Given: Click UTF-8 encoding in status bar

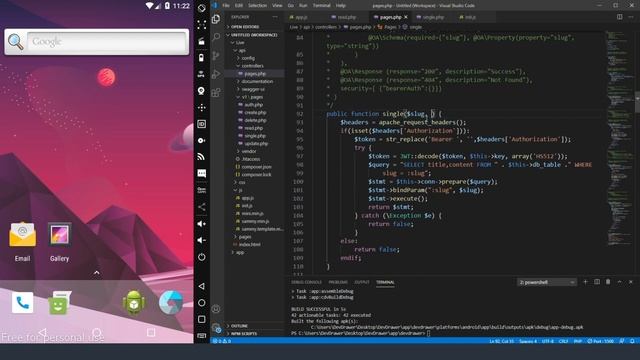Looking at the screenshot, I should 548,341.
